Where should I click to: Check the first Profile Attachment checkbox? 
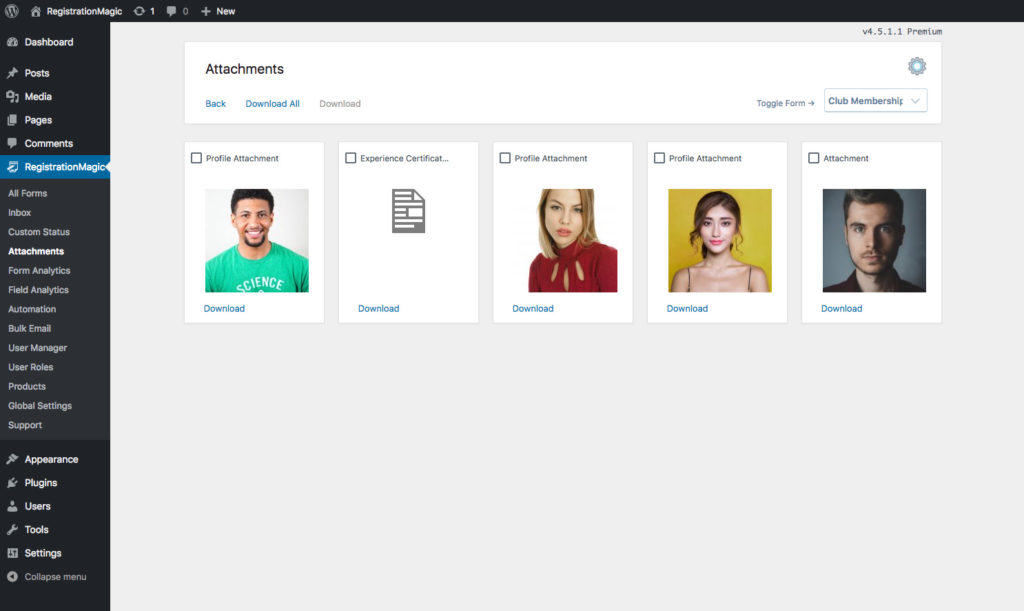[196, 158]
